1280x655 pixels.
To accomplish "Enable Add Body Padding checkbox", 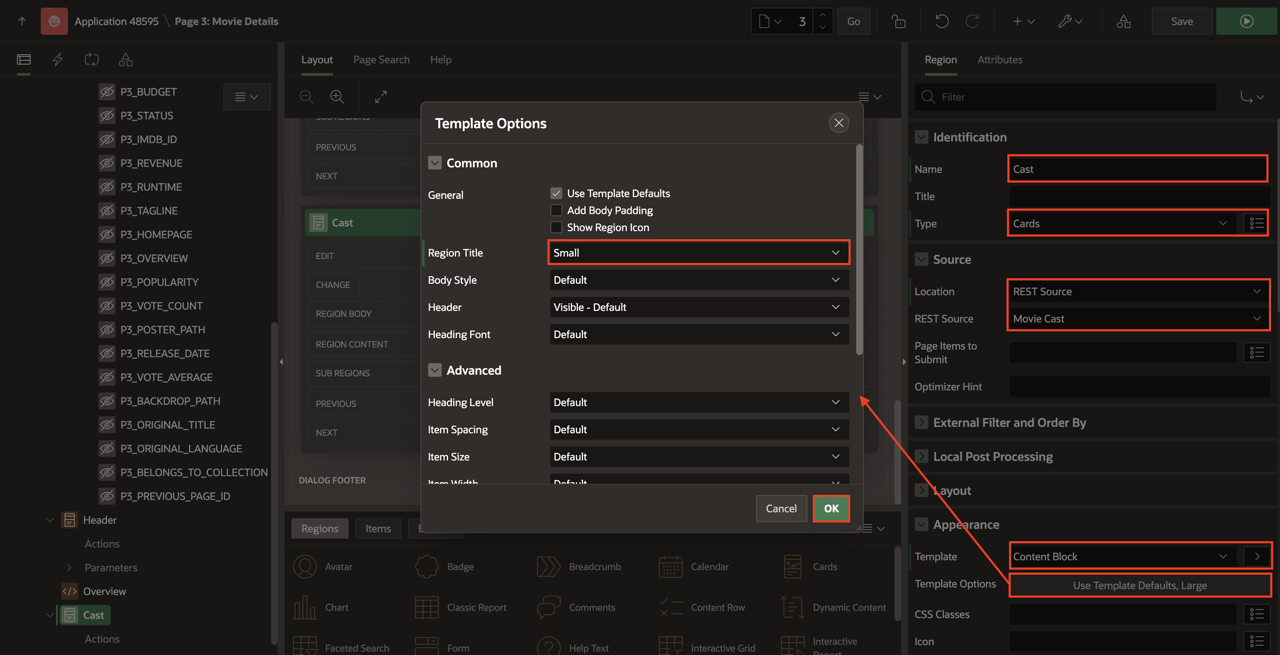I will (x=556, y=210).
